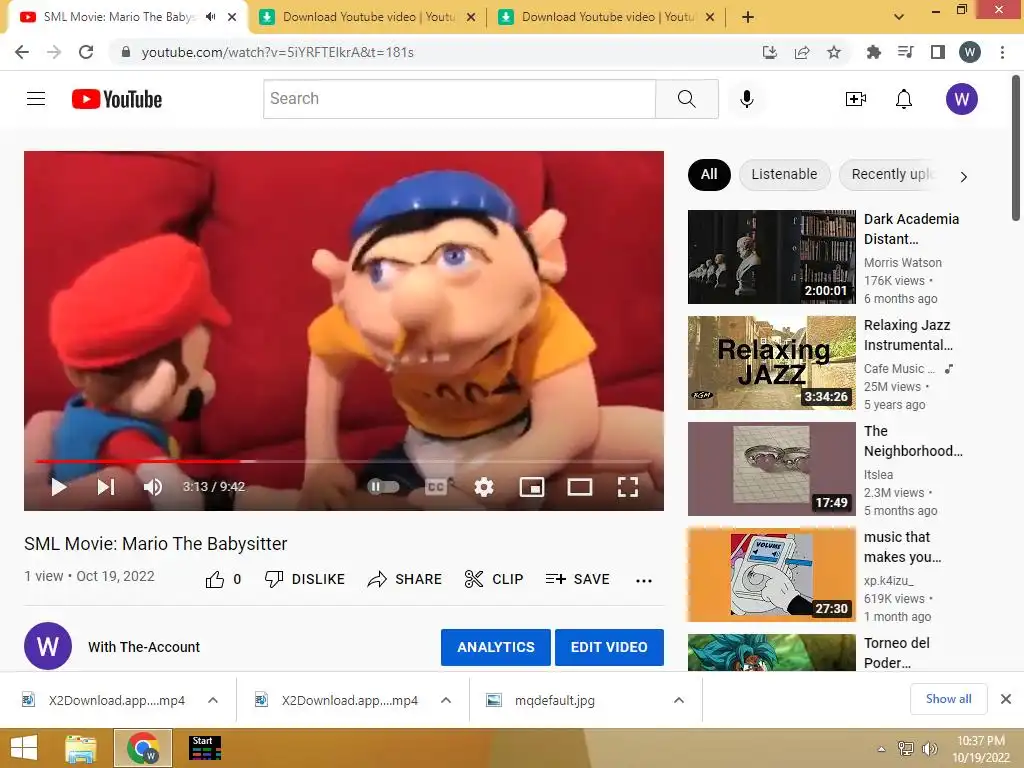Screen dimensions: 1024x768
Task: Expand options for first X2Download mp4
Action: tap(213, 700)
